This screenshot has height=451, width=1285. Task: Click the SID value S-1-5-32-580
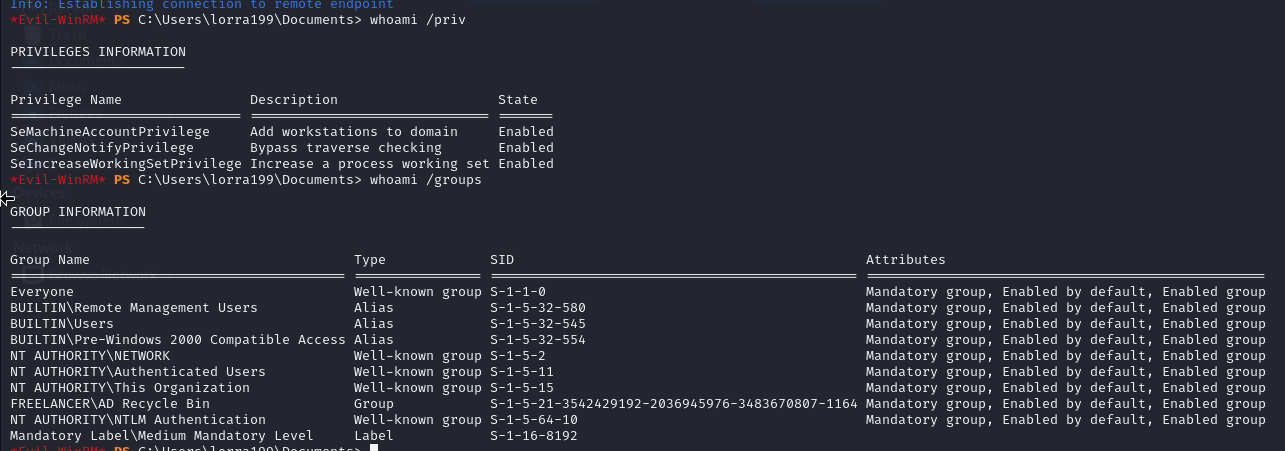(538, 308)
